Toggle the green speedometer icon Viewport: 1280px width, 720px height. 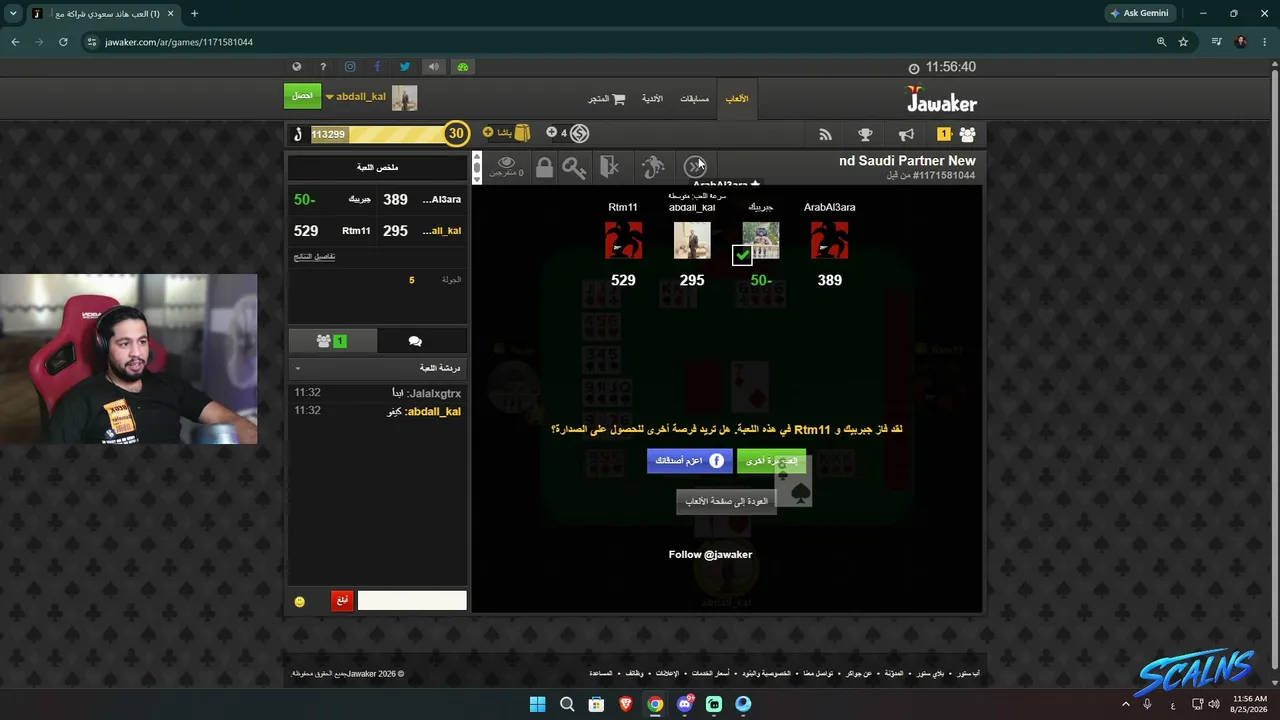pyautogui.click(x=462, y=67)
